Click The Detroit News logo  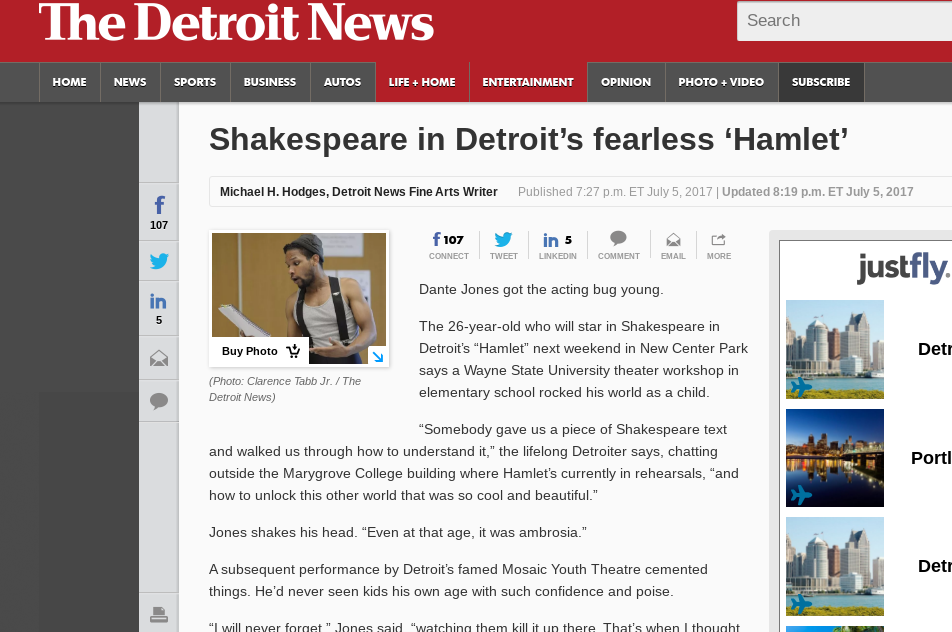tap(236, 22)
